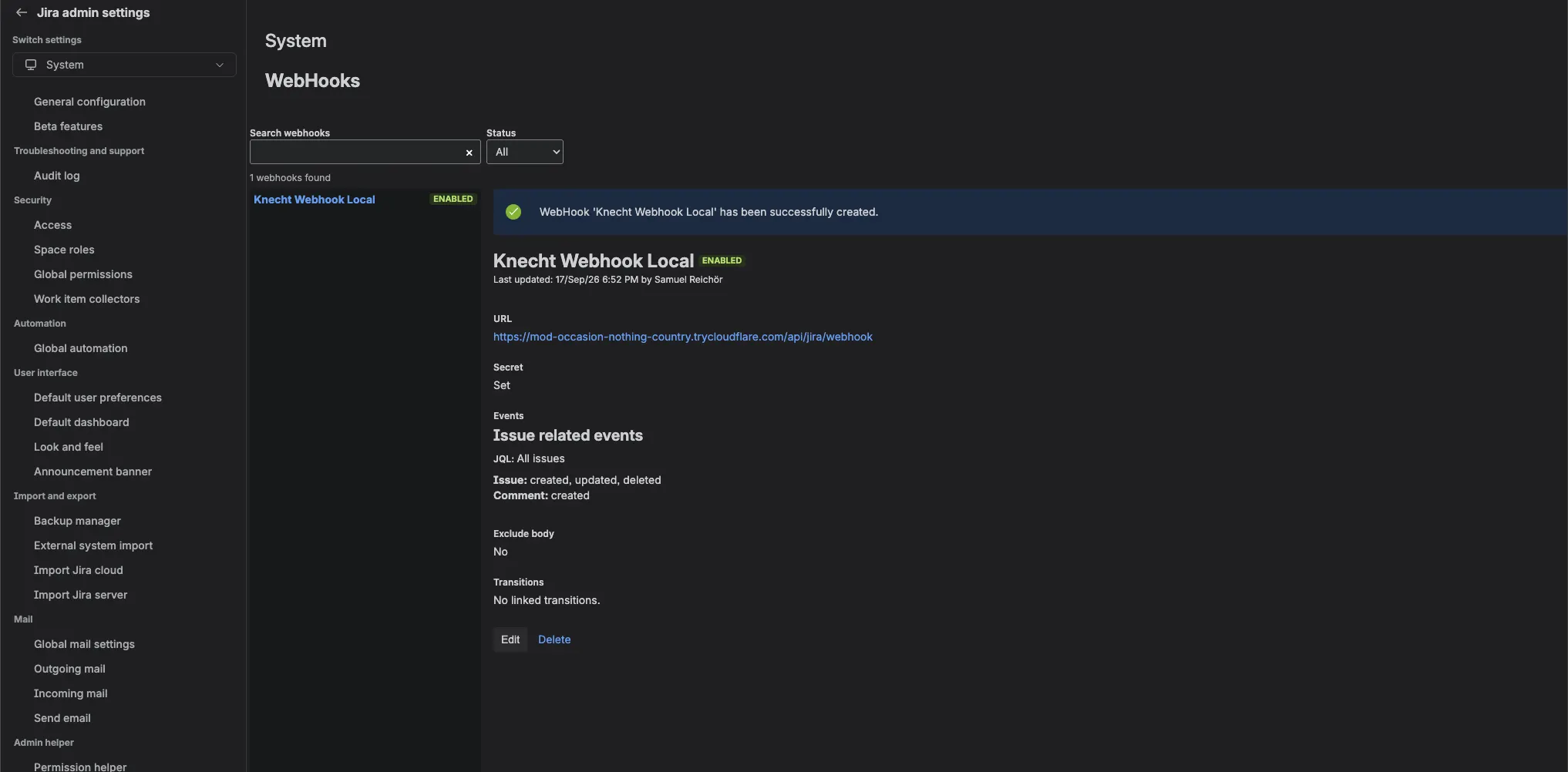The width and height of the screenshot is (1568, 772).
Task: Edit the Knecht Webhook Local webhook
Action: (x=510, y=639)
